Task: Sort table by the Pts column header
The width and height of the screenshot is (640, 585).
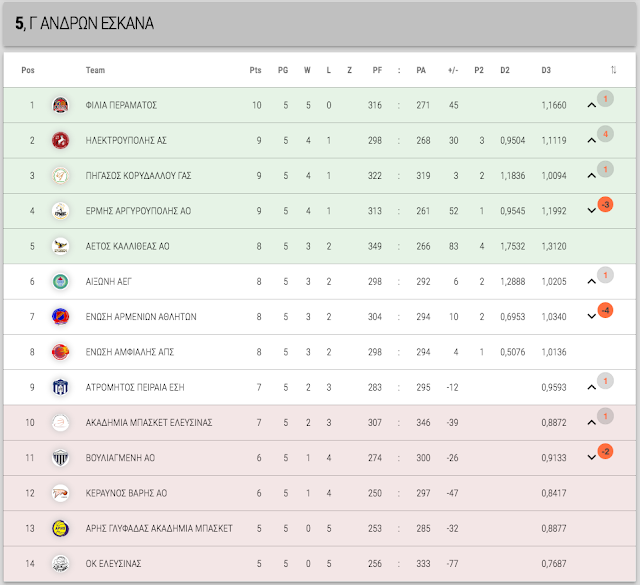Action: (x=256, y=70)
